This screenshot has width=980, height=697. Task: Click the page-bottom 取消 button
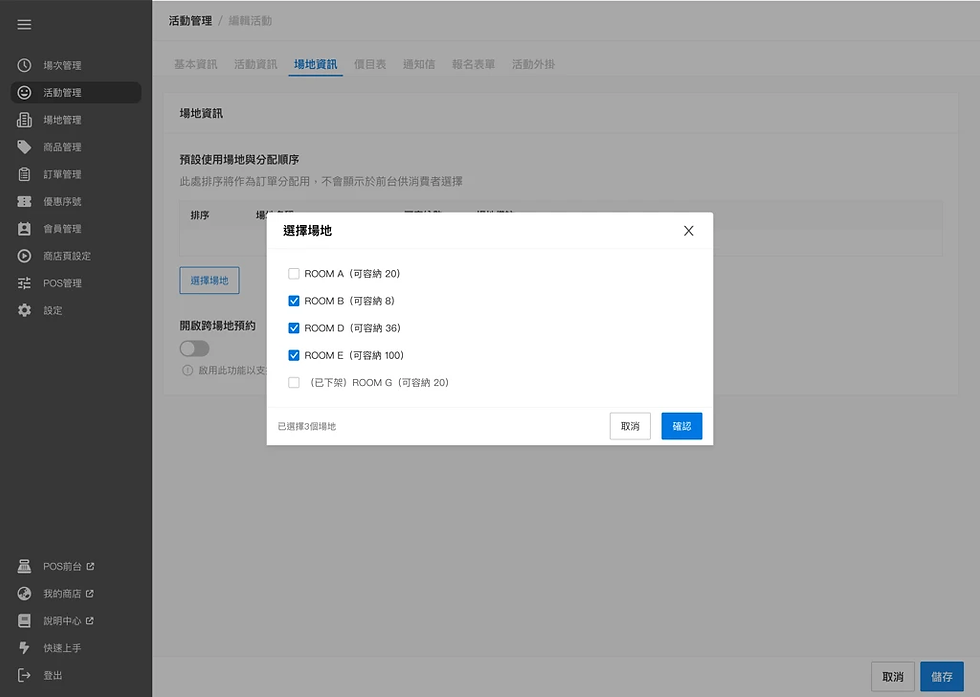pyautogui.click(x=893, y=676)
